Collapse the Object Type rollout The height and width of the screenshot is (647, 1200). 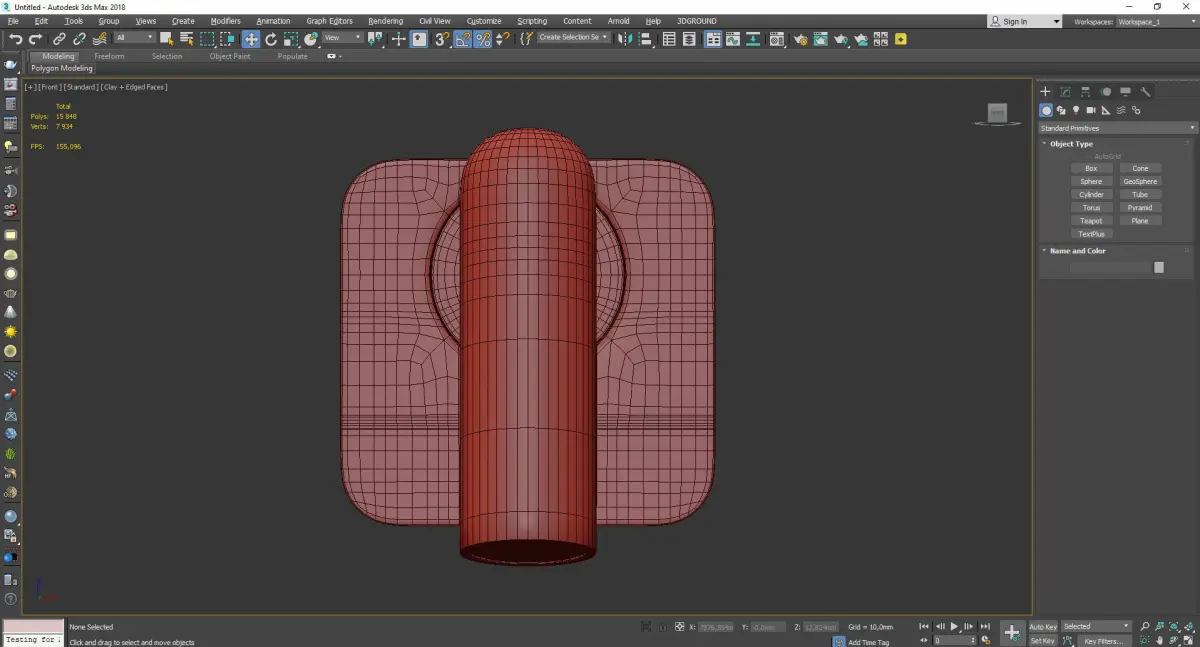pos(1071,144)
